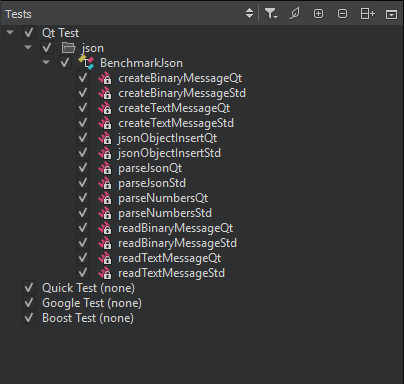This screenshot has width=404, height=384.
Task: Uncheck parseNumbersQt test checkbox
Action: (83, 198)
